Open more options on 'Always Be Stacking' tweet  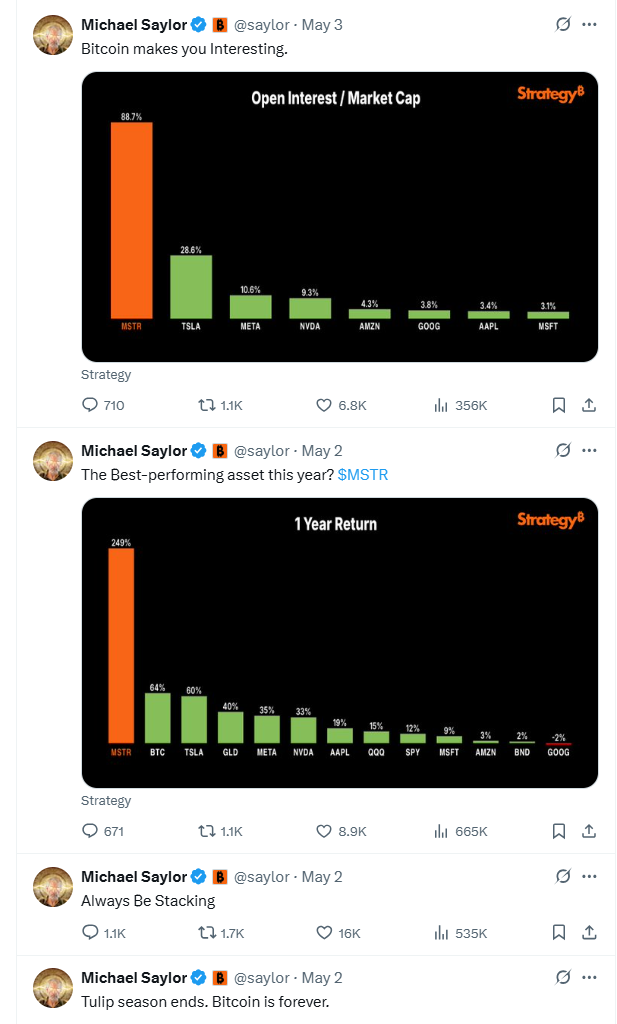[589, 876]
